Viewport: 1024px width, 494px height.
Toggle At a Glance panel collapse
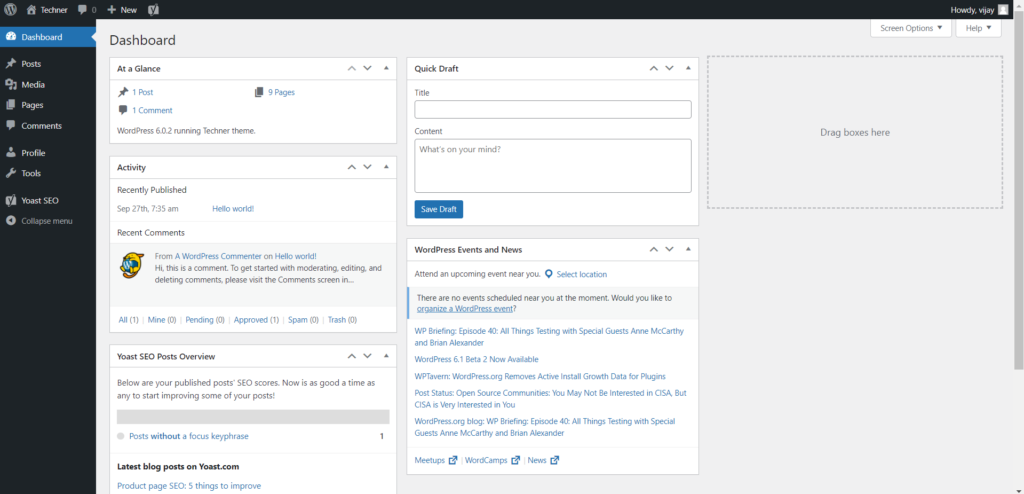pos(386,68)
